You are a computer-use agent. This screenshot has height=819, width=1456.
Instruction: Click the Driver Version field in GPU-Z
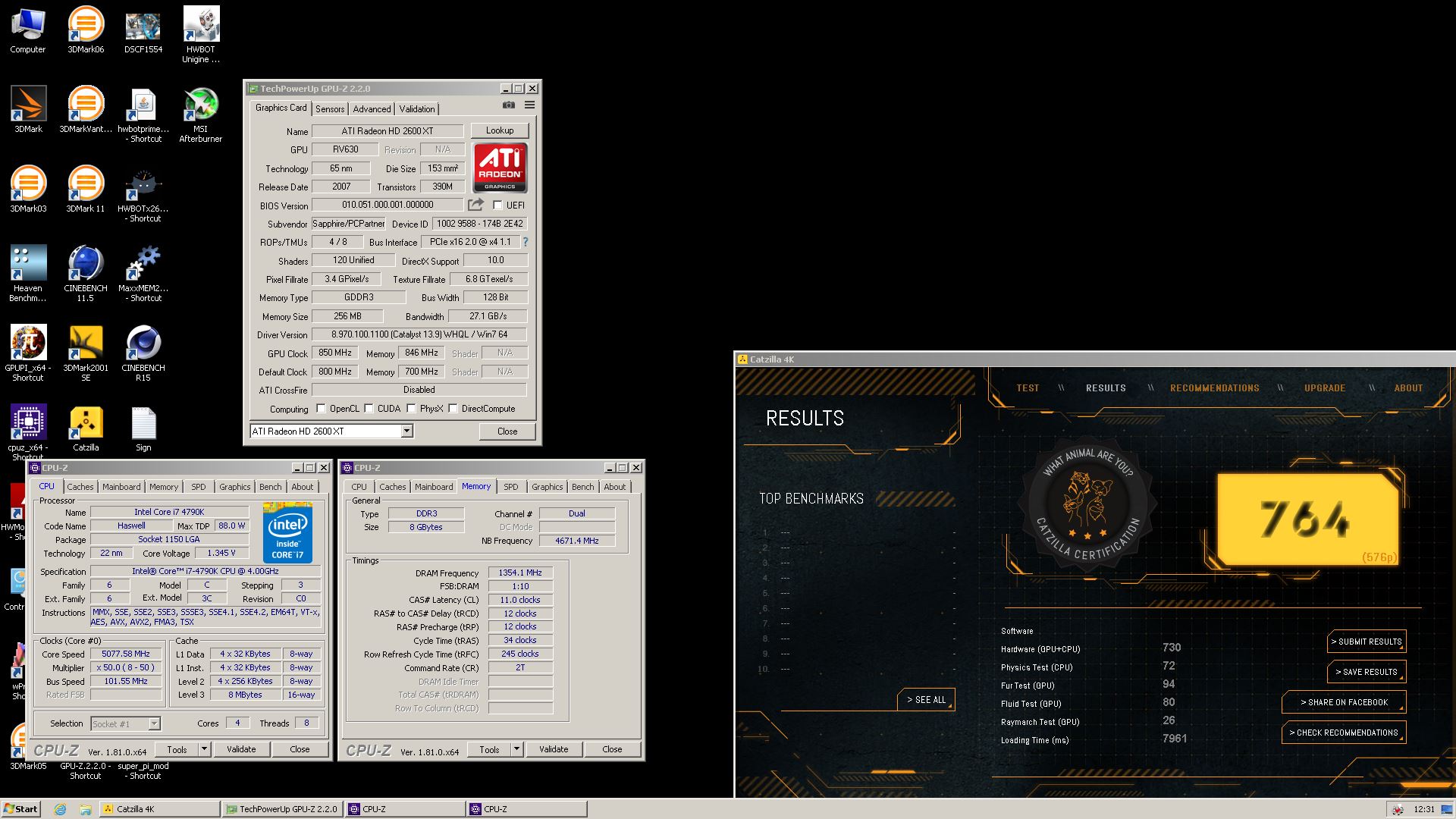(419, 334)
